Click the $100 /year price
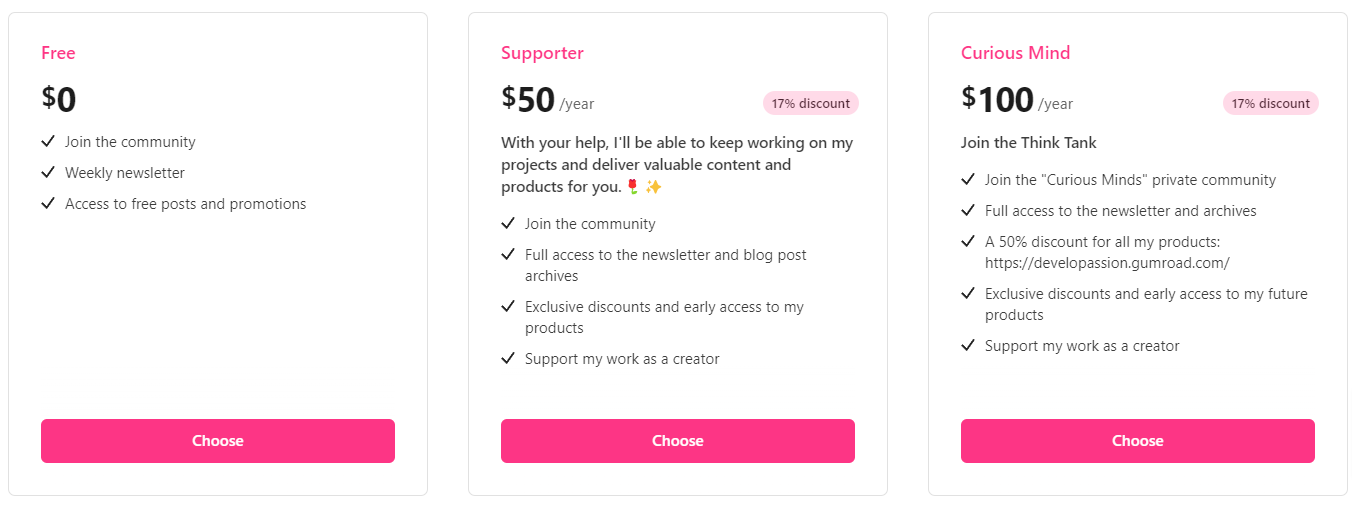1352x505 pixels. [1015, 100]
